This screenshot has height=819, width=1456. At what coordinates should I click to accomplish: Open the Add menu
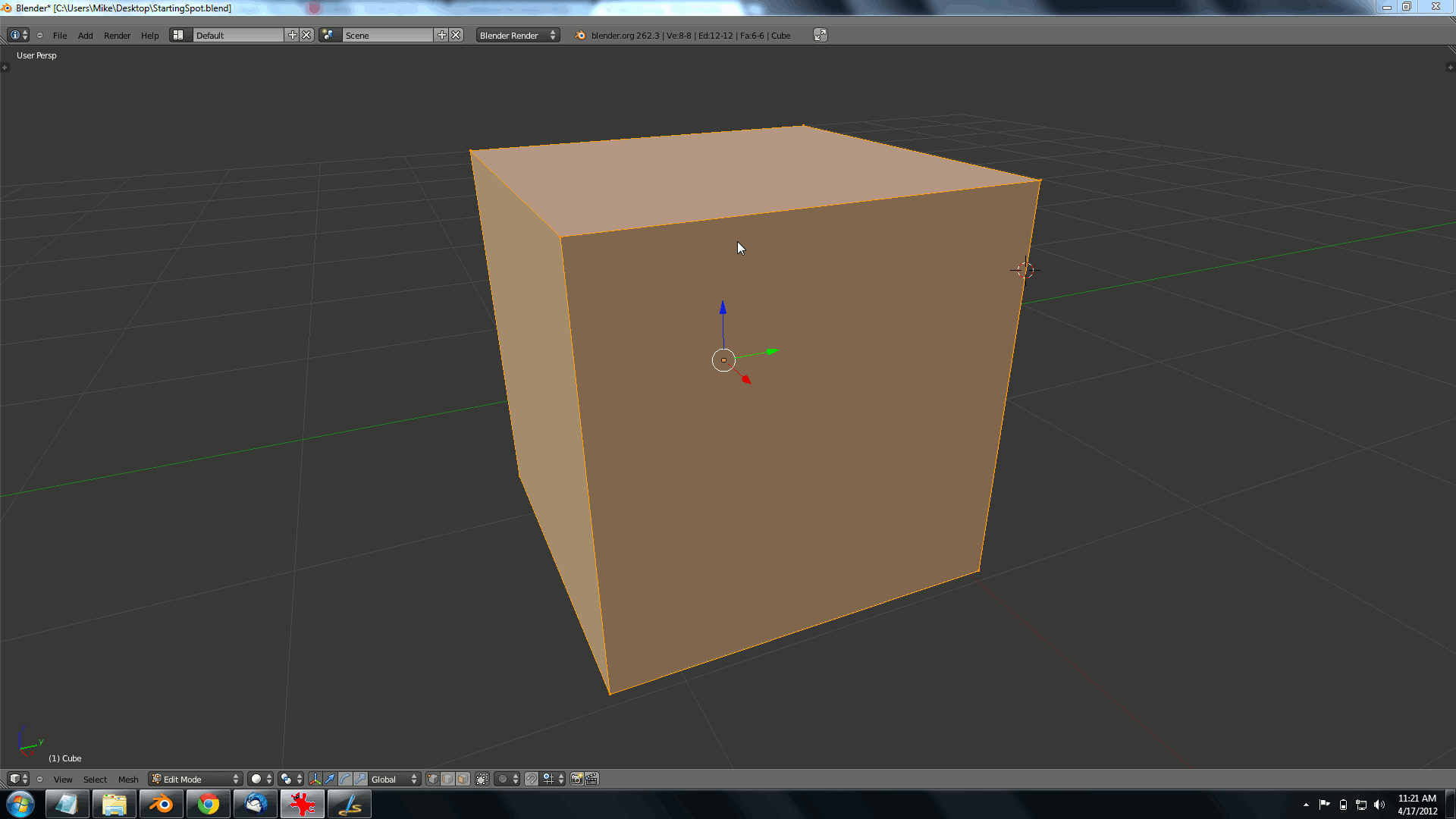click(85, 36)
